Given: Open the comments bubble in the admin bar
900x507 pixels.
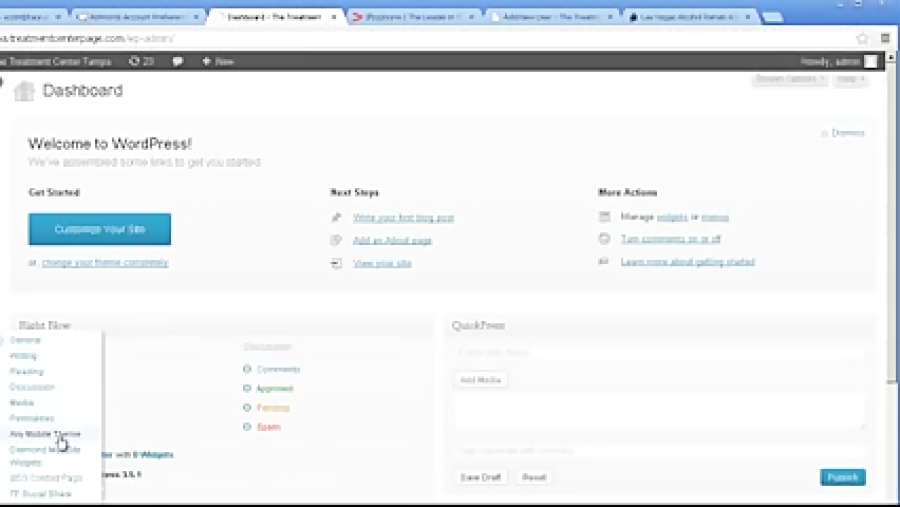Looking at the screenshot, I should point(178,61).
